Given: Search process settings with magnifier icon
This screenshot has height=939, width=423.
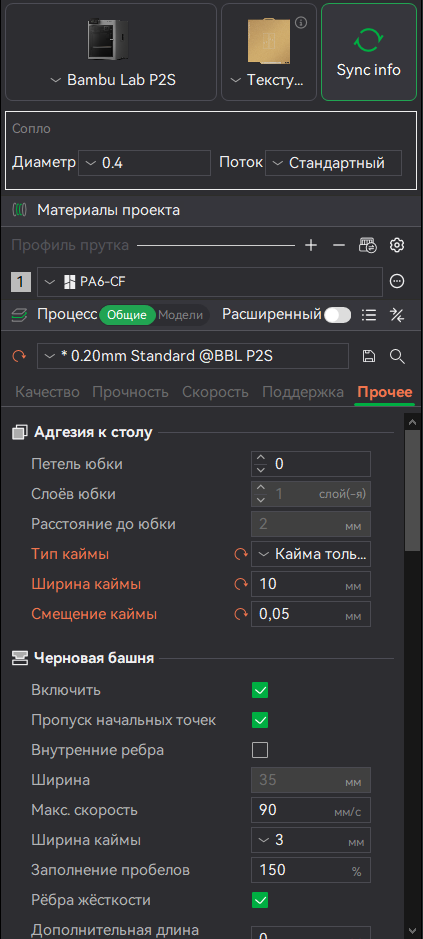Looking at the screenshot, I should (397, 357).
